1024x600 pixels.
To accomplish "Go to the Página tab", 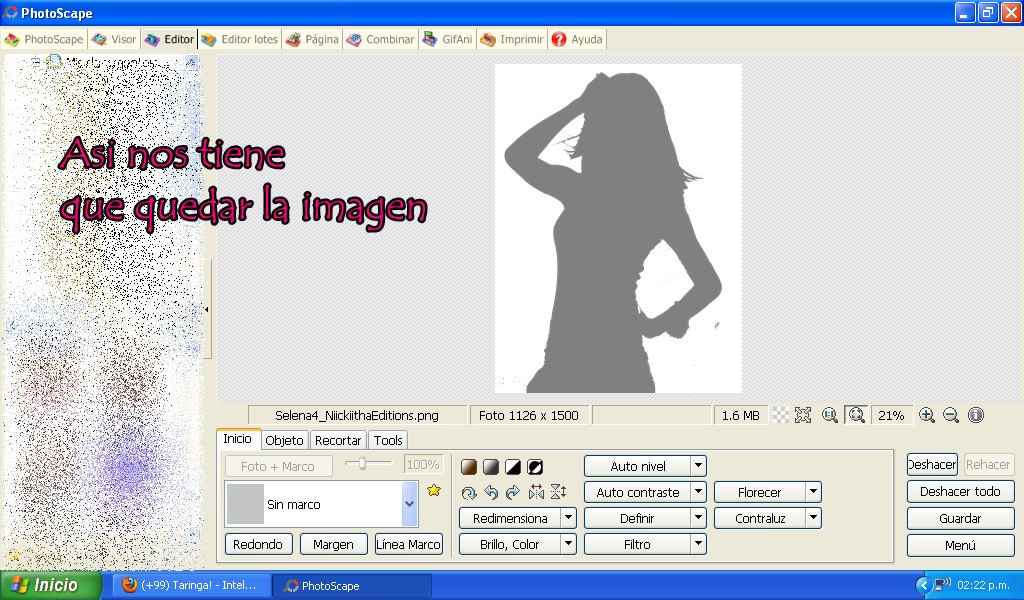I will pyautogui.click(x=312, y=39).
